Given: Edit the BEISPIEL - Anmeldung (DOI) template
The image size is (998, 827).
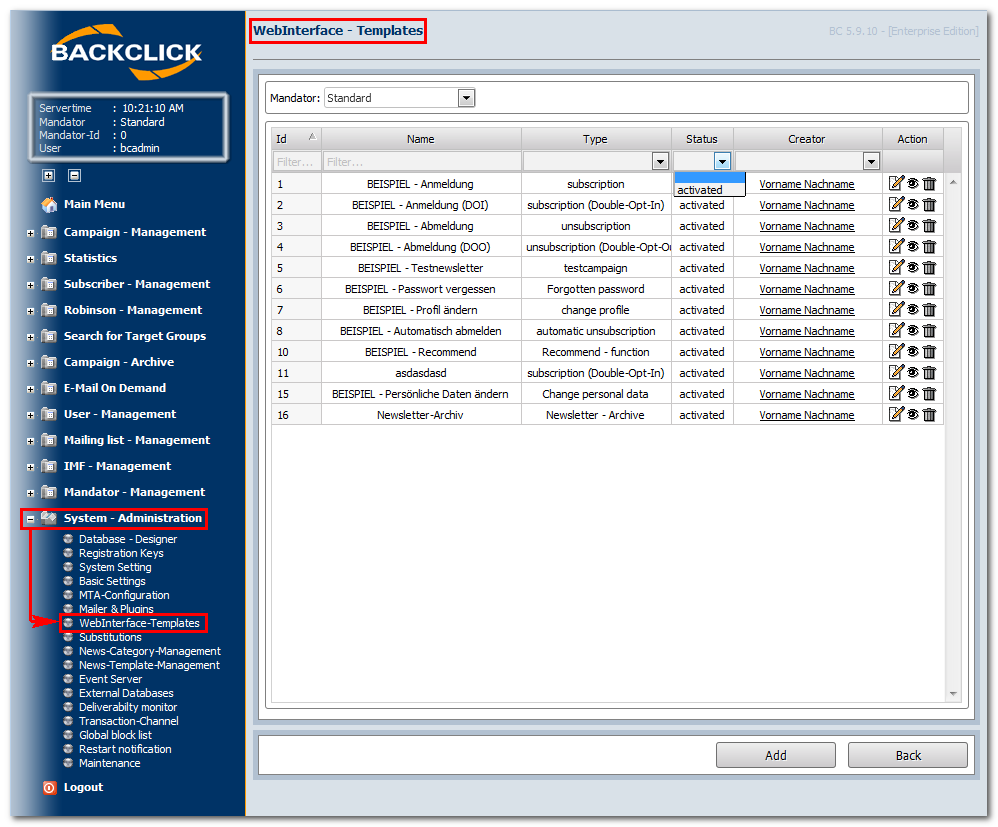Looking at the screenshot, I should pyautogui.click(x=896, y=204).
